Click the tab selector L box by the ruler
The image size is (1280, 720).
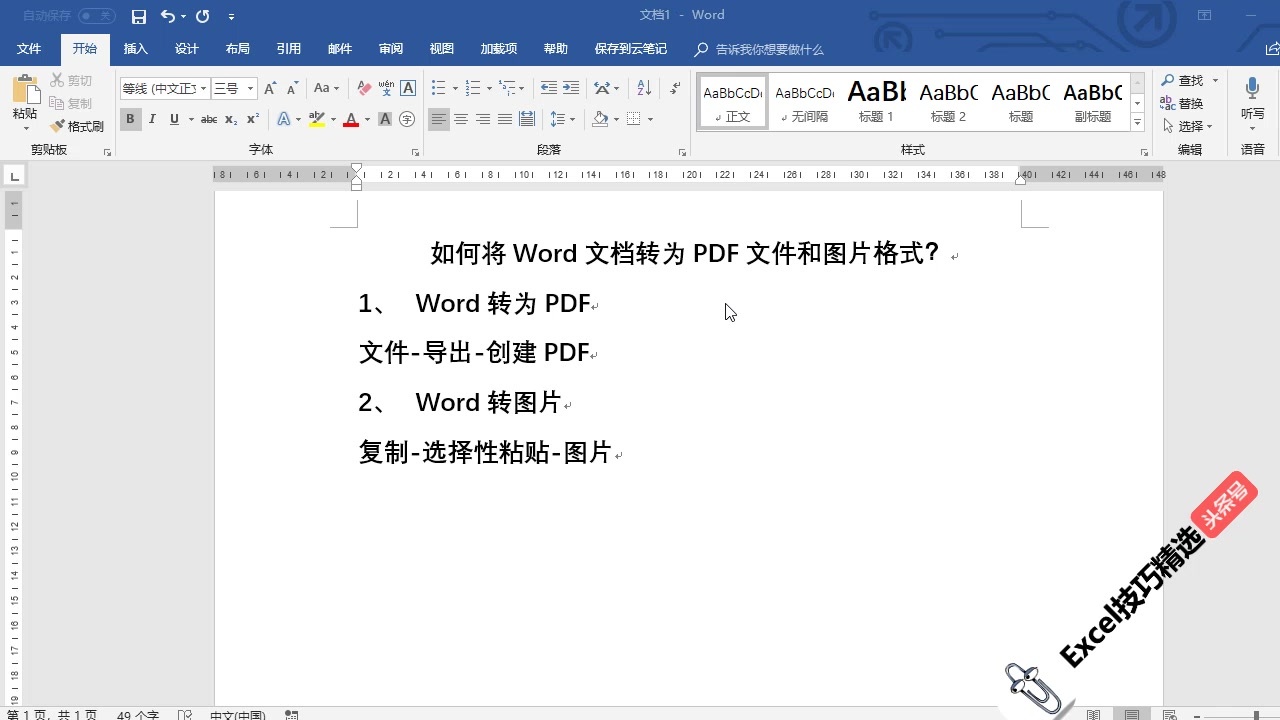[x=14, y=176]
